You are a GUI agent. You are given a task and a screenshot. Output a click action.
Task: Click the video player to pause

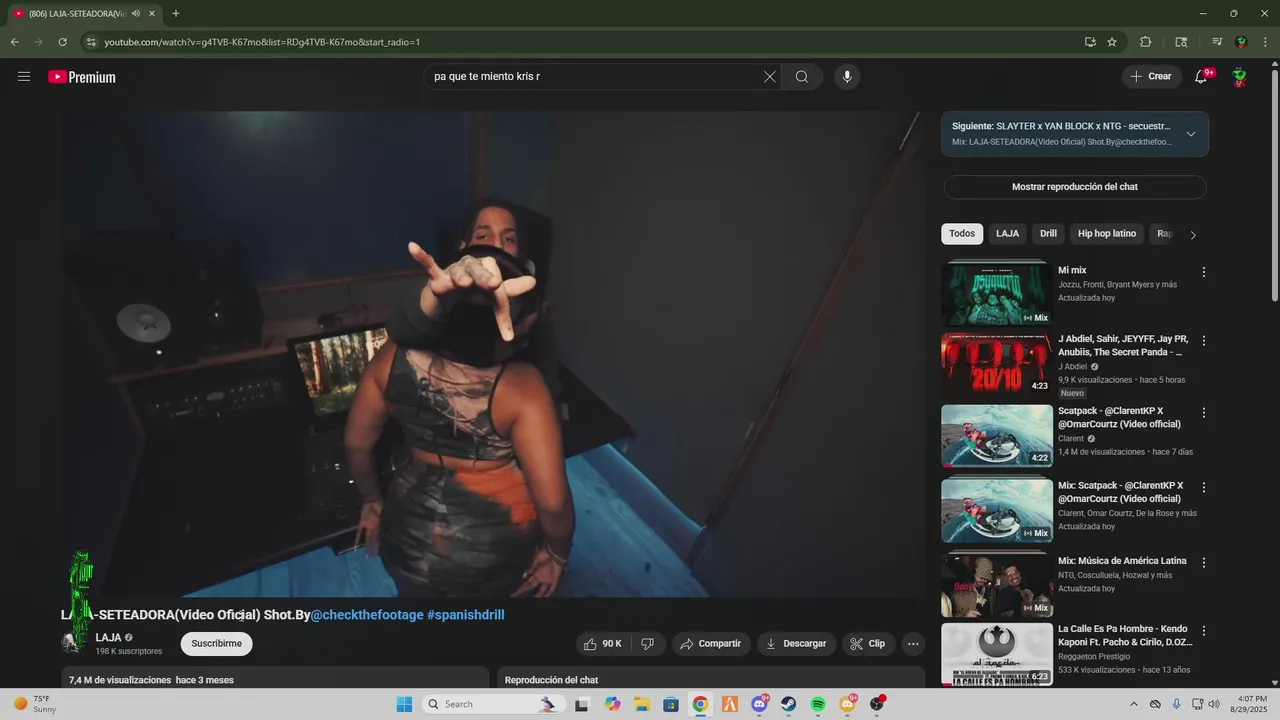click(493, 354)
